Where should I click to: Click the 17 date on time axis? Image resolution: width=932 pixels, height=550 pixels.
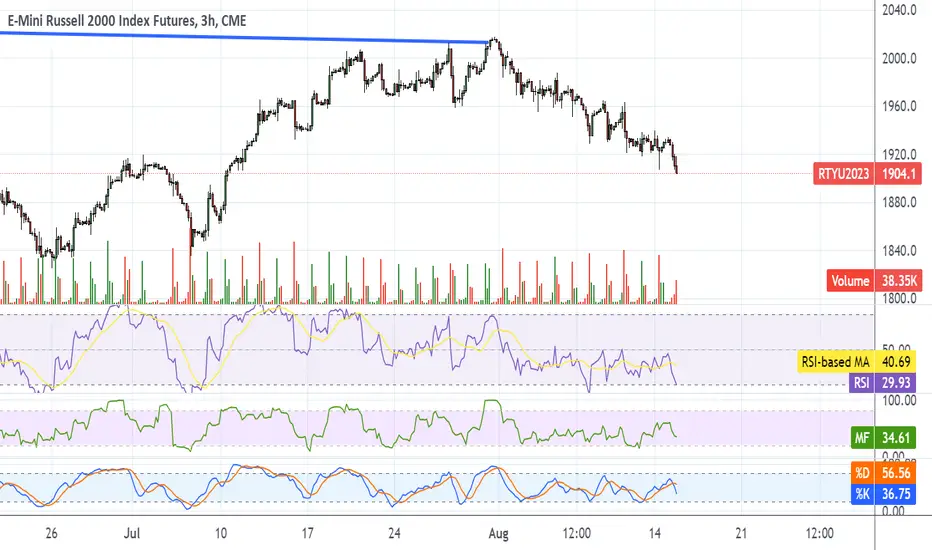click(x=307, y=533)
